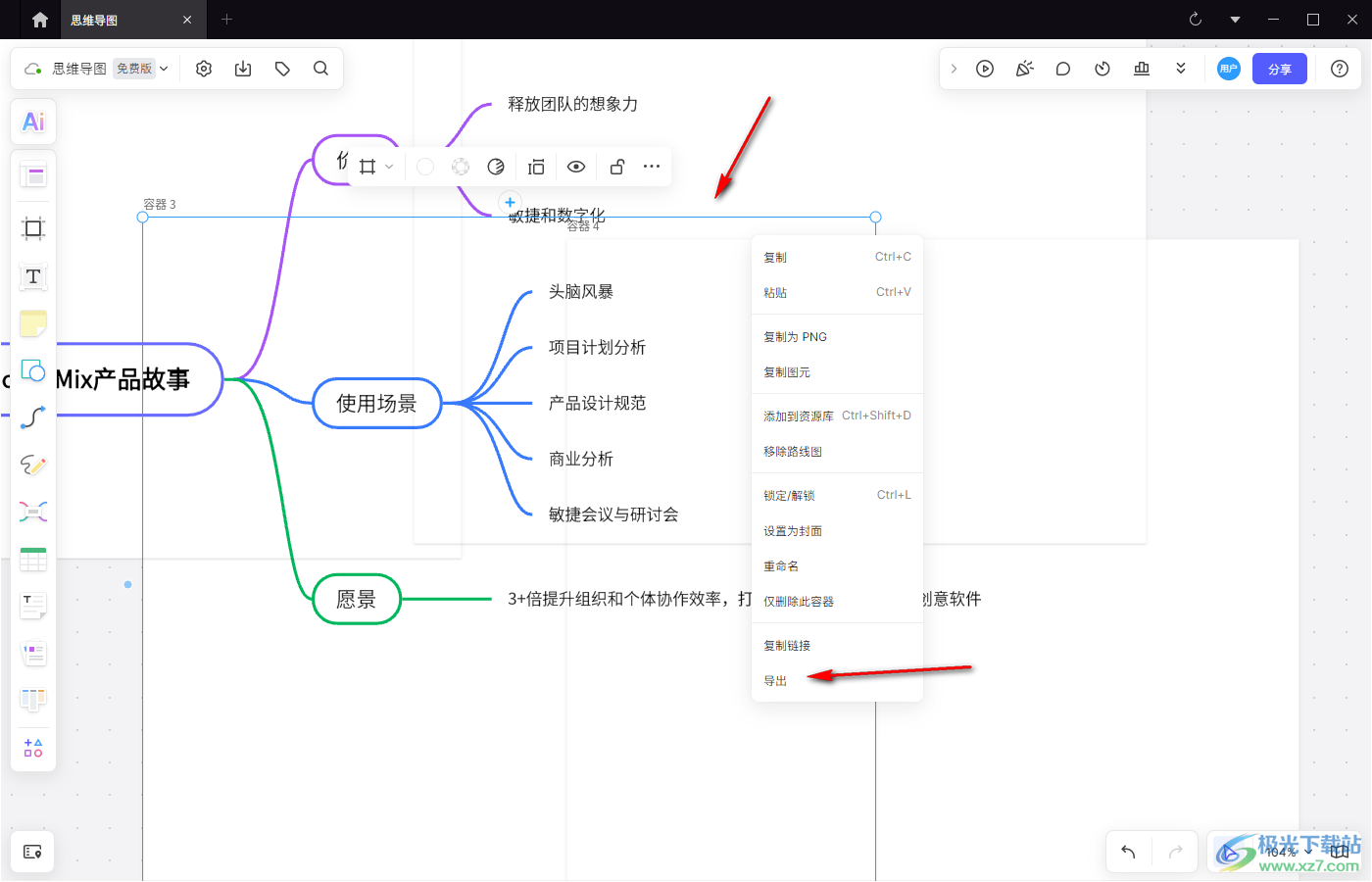Select 锁定/解锁 menu entry
The width and height of the screenshot is (1372, 882).
click(x=837, y=495)
